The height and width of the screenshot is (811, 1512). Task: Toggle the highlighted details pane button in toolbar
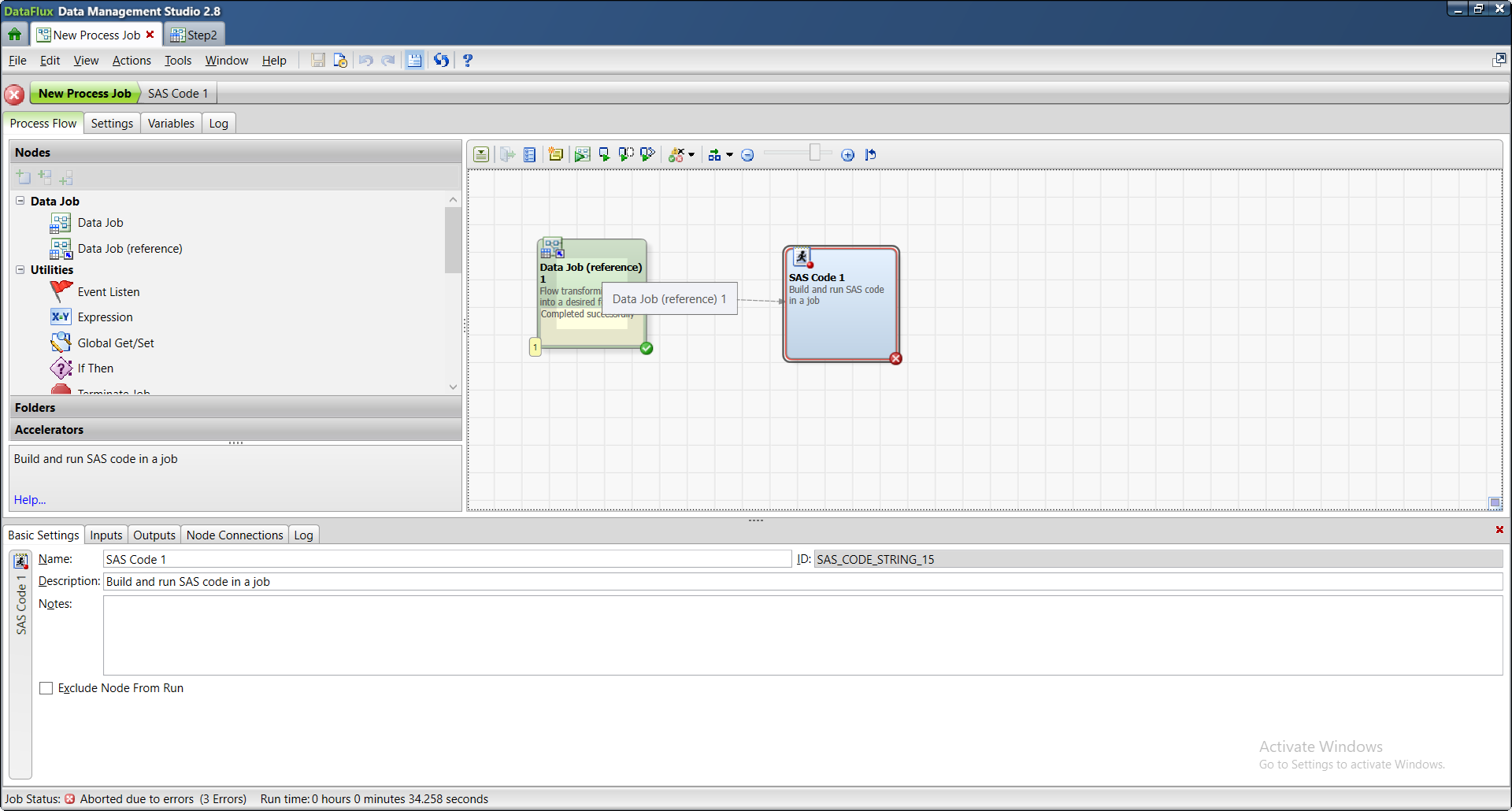414,61
